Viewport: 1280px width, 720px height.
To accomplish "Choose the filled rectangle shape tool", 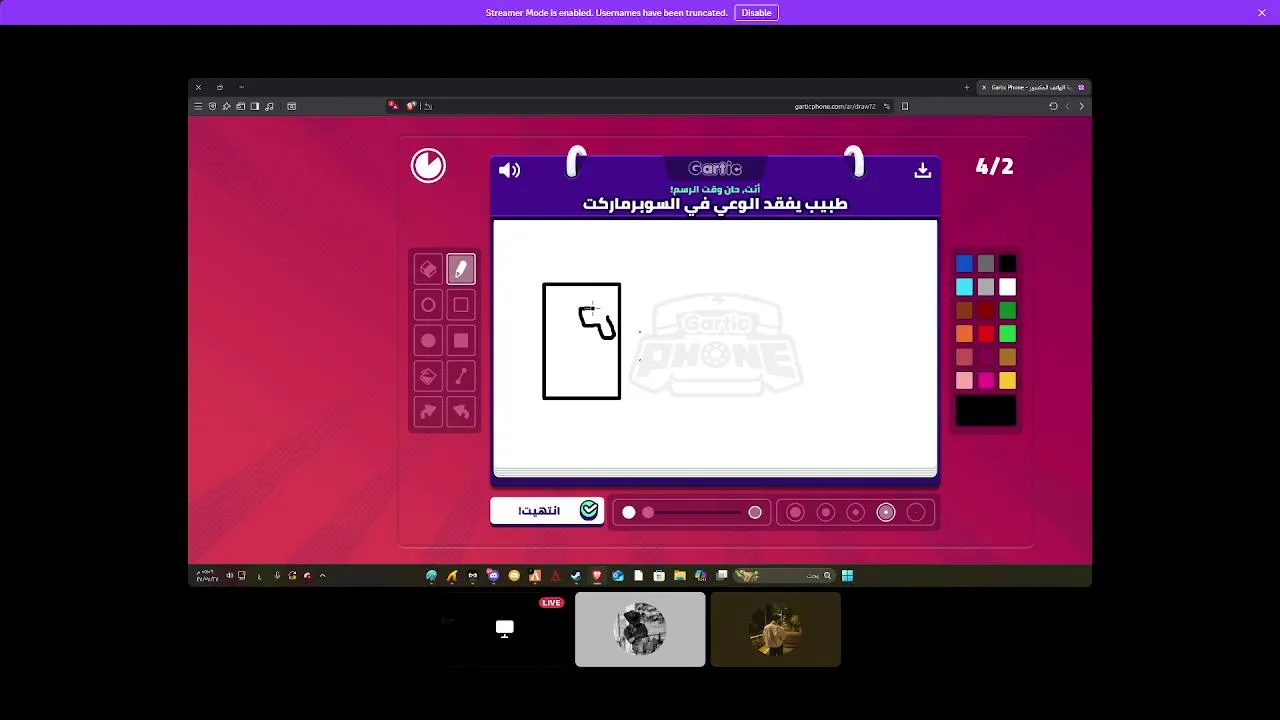I will [461, 341].
